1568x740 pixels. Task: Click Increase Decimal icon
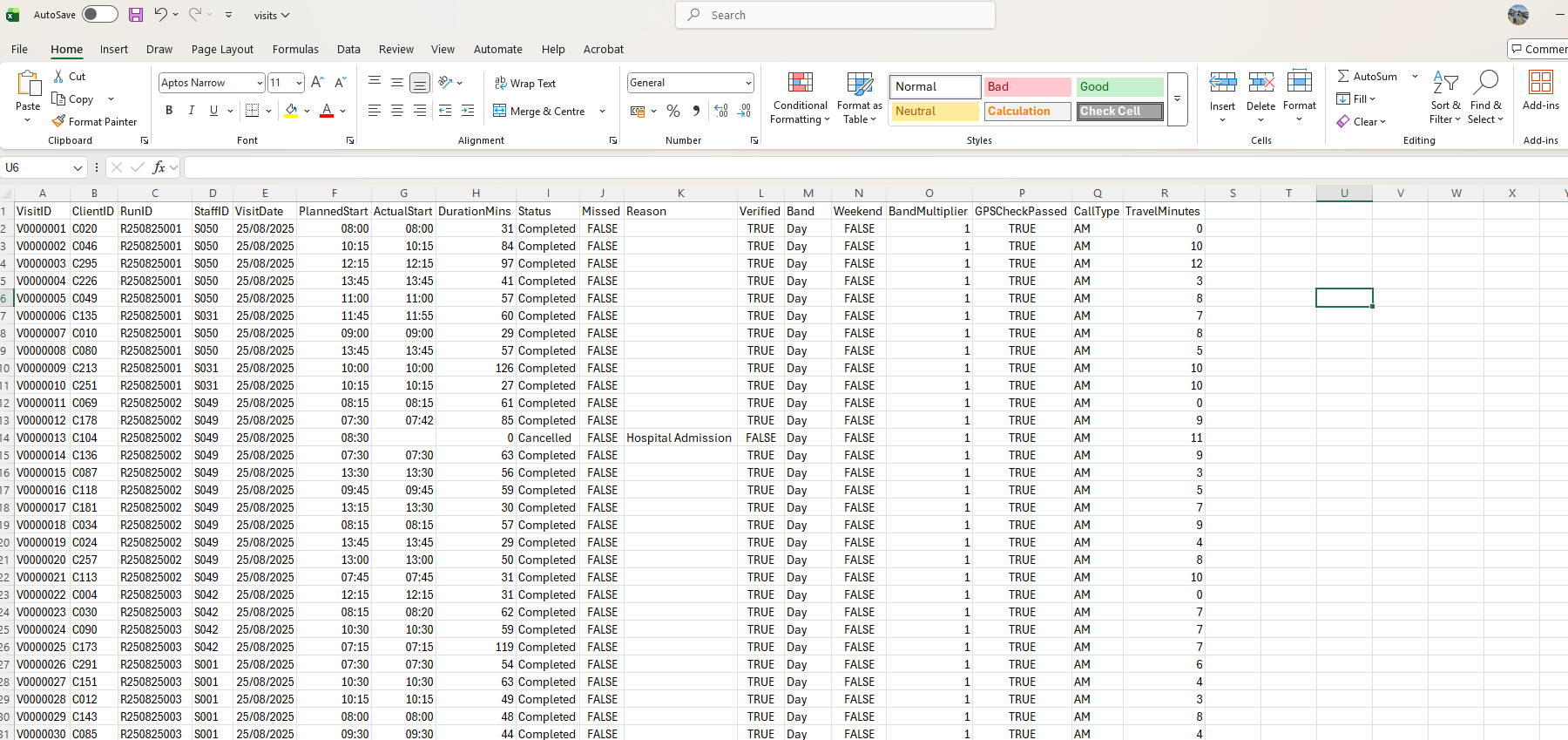[721, 111]
